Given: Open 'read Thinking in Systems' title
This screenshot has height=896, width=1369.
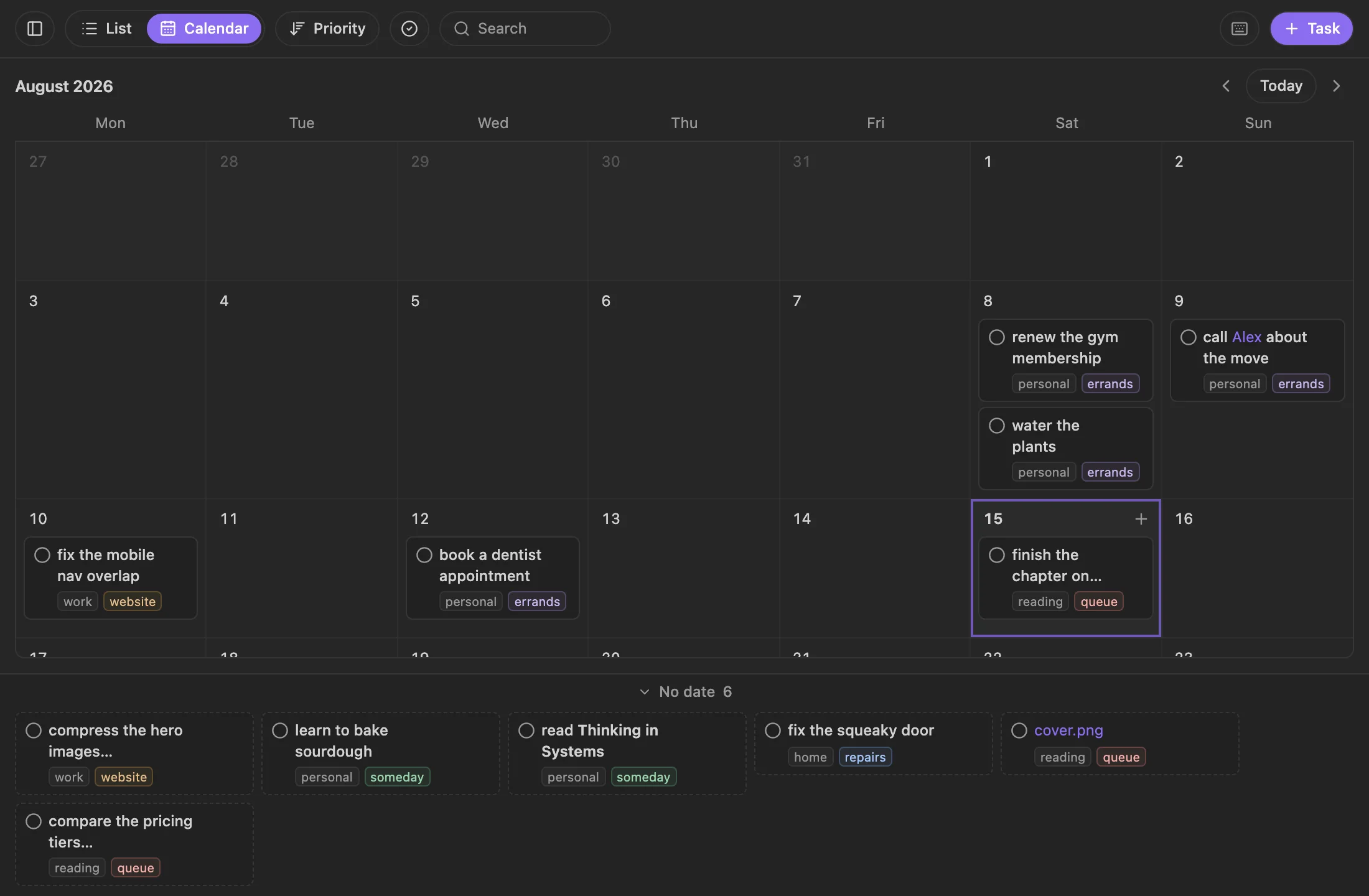Looking at the screenshot, I should (600, 741).
